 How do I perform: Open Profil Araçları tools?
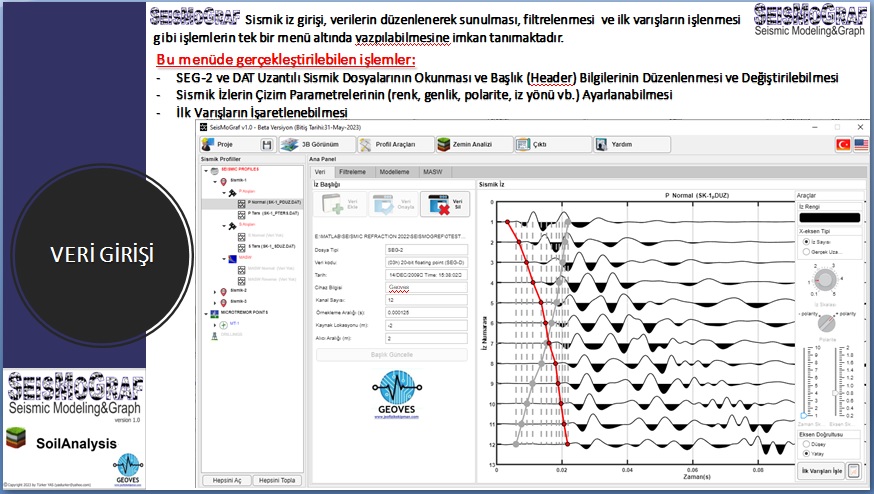[x=395, y=144]
